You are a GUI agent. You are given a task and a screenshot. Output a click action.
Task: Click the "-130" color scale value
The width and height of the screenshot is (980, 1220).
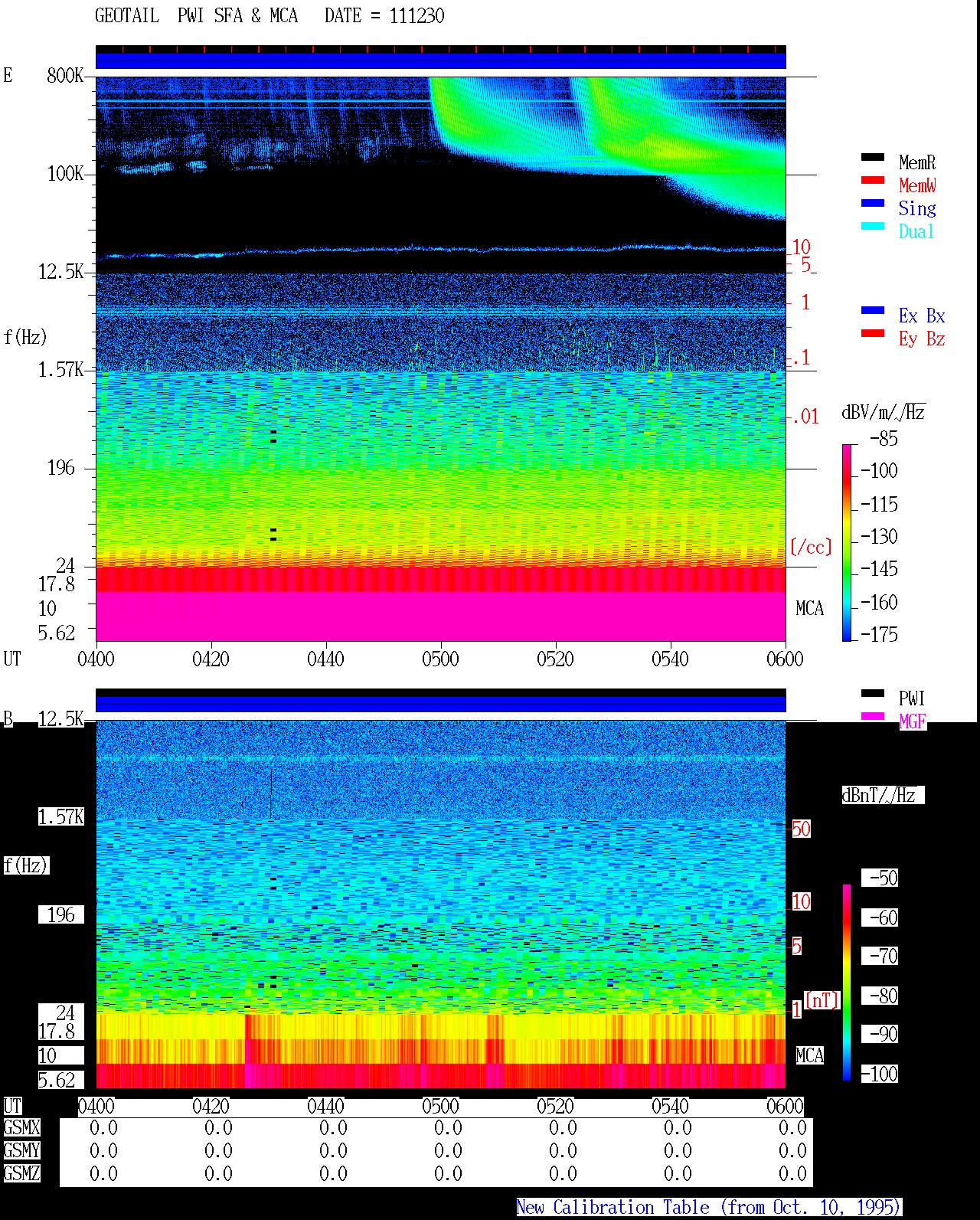point(879,536)
